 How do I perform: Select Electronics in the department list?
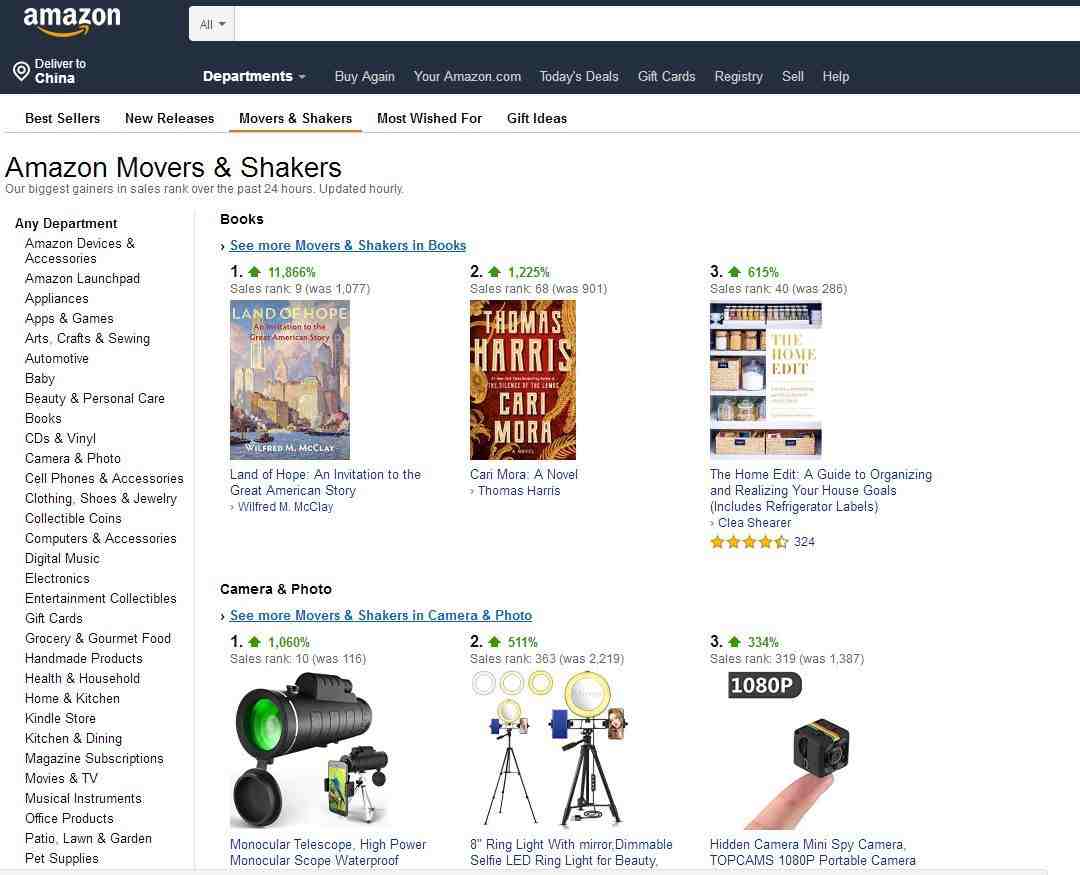57,578
